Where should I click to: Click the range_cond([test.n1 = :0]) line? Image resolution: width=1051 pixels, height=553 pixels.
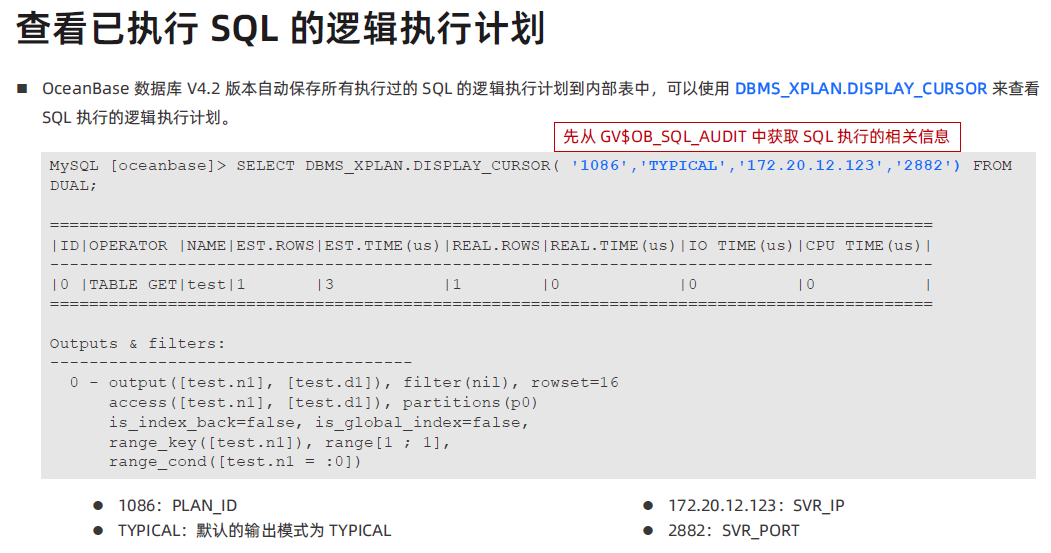tap(235, 462)
